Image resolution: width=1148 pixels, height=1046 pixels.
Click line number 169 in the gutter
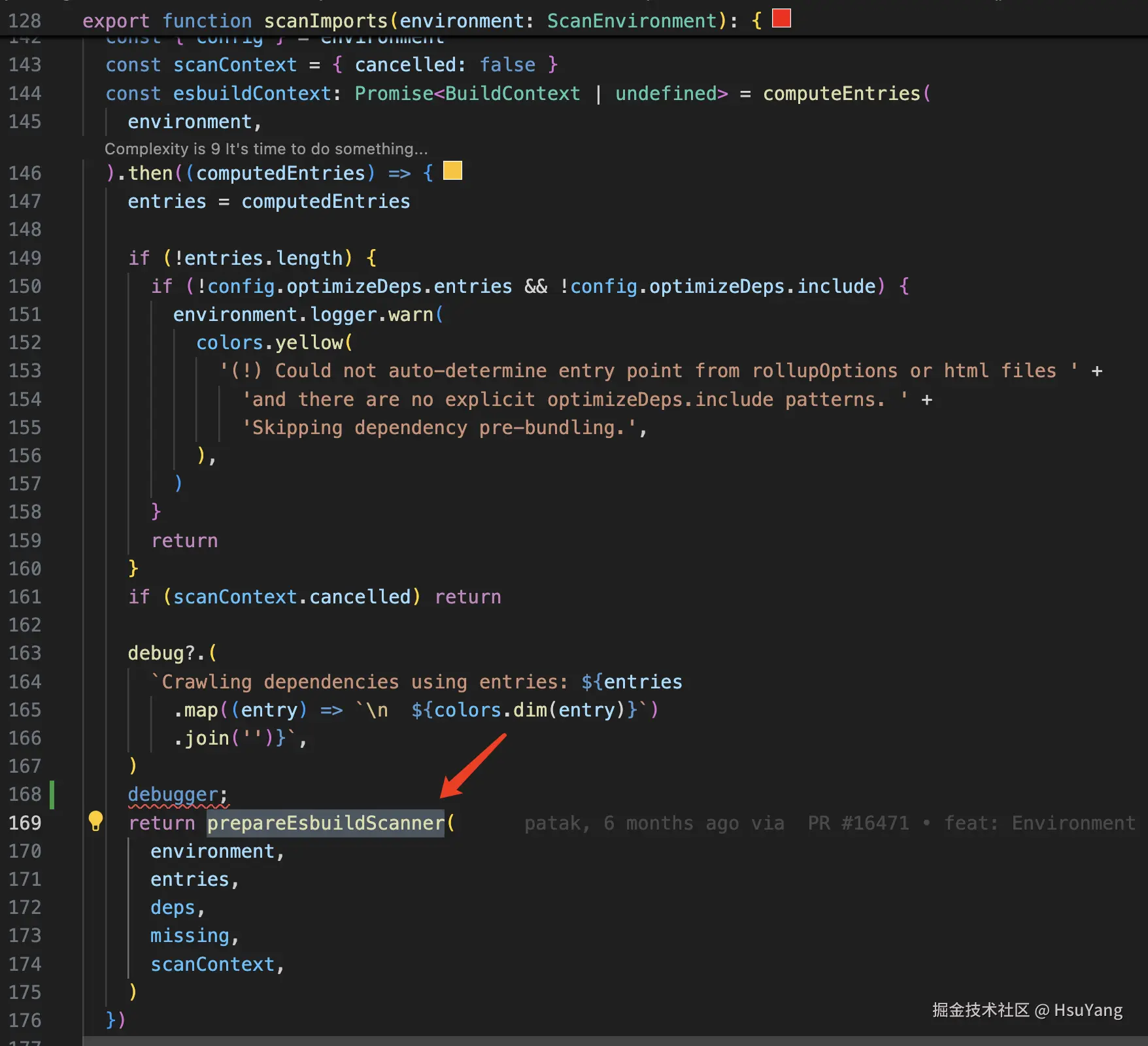[x=25, y=823]
